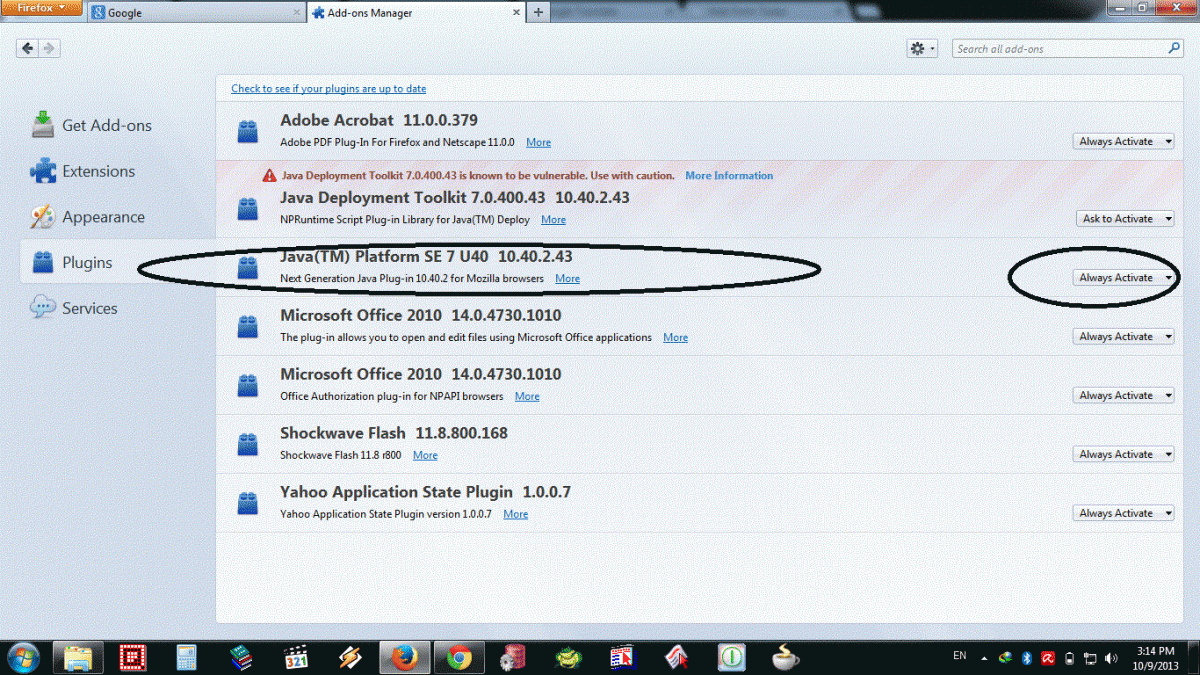1200x675 pixels.
Task: Open the gear tools menu
Action: (921, 49)
